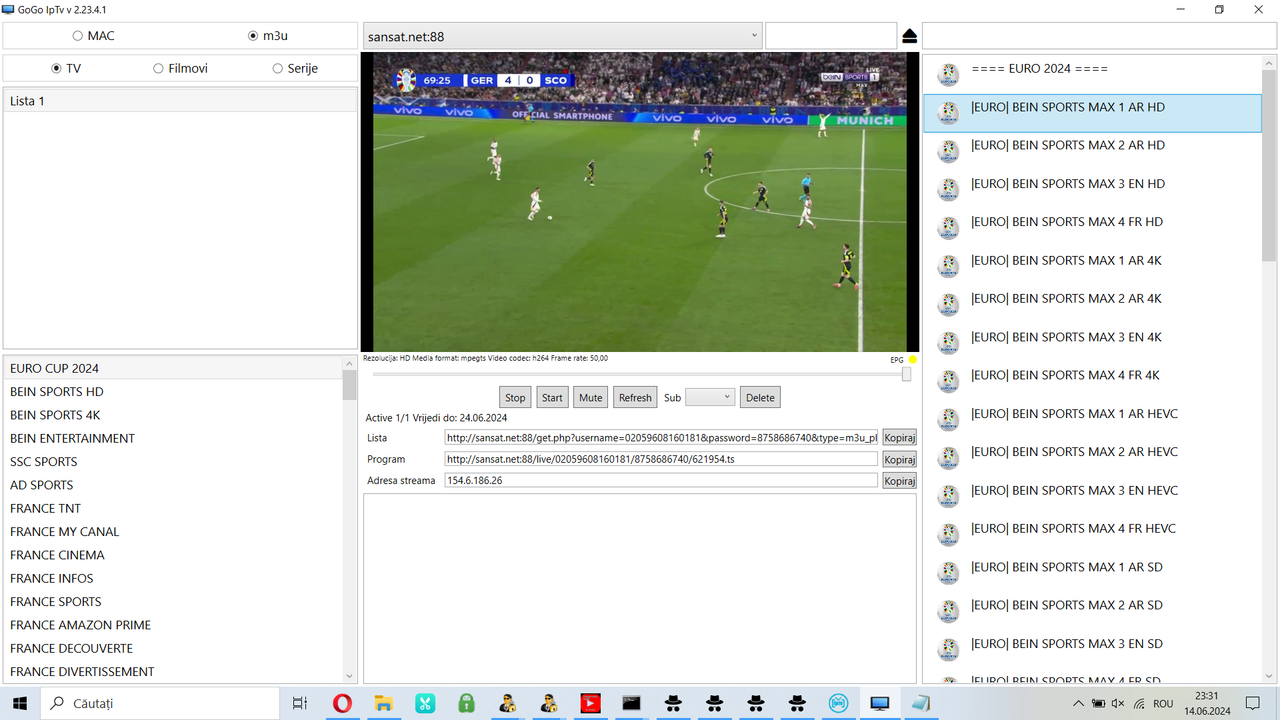Click the logo of BEIN SPORTS MAX 1 AR HD
Screen dimensions: 1280x720
pyautogui.click(x=948, y=113)
